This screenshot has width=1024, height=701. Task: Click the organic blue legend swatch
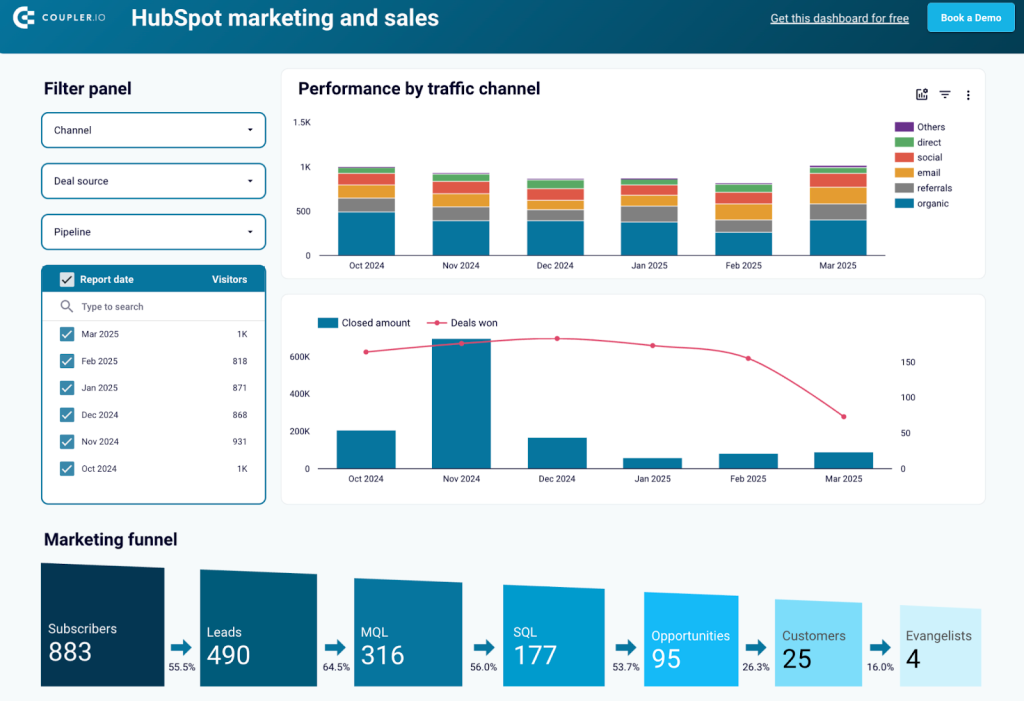coord(904,203)
